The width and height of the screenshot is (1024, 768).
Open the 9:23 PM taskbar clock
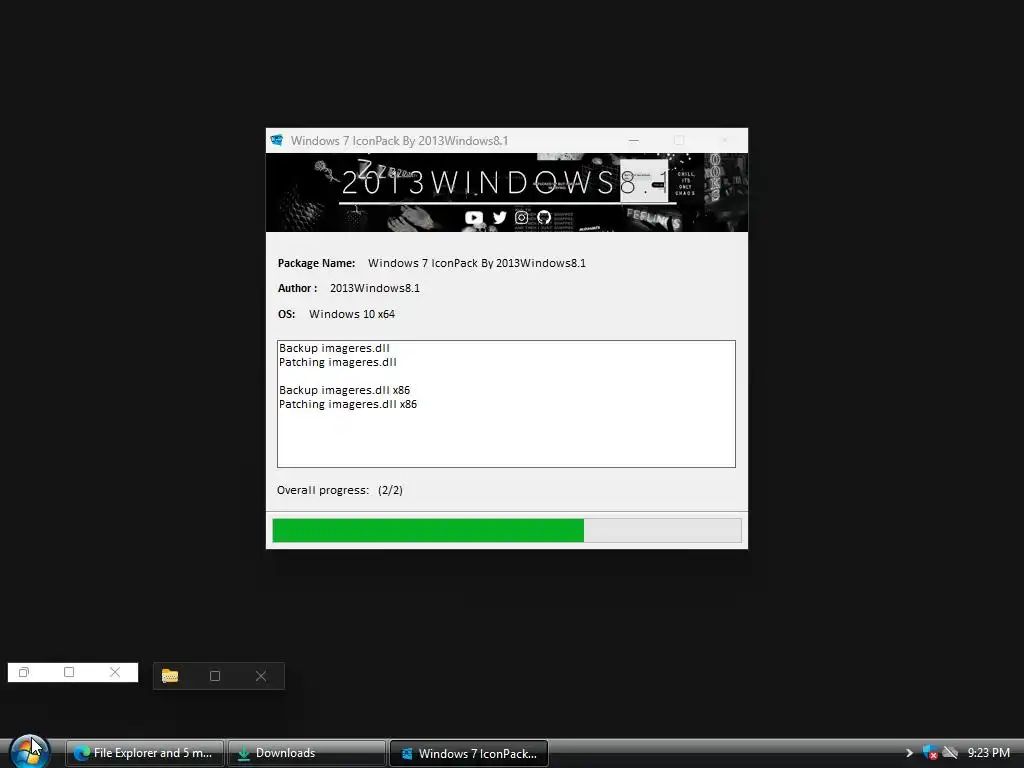pyautogui.click(x=989, y=753)
